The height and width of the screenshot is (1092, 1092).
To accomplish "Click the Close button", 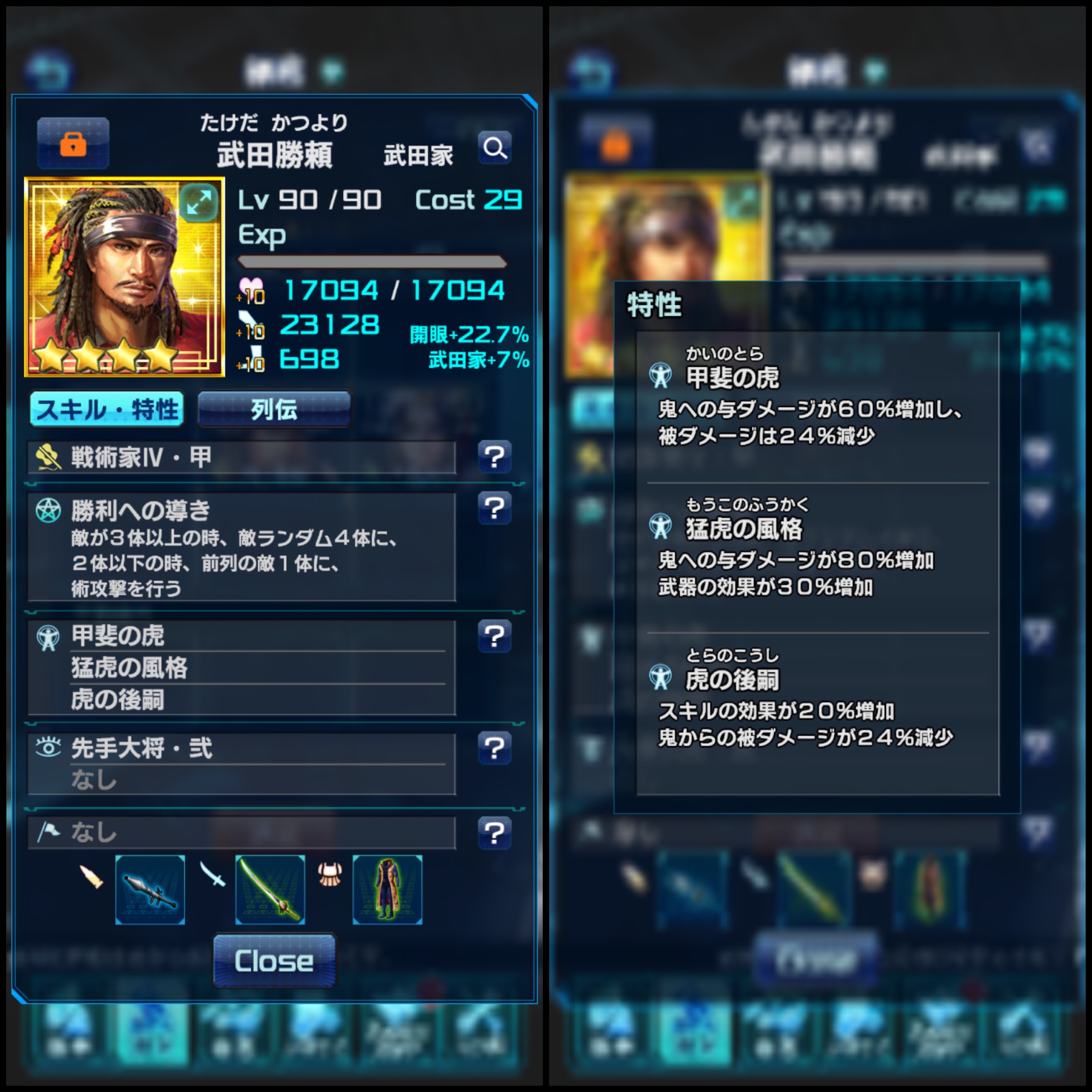I will pyautogui.click(x=274, y=961).
